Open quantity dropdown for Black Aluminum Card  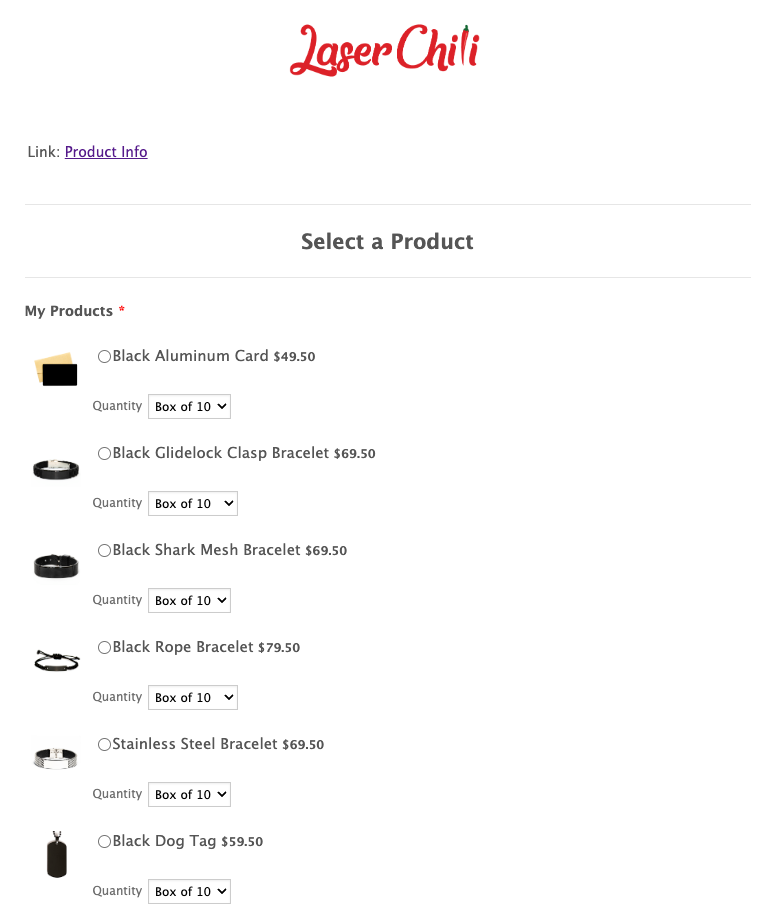point(190,407)
